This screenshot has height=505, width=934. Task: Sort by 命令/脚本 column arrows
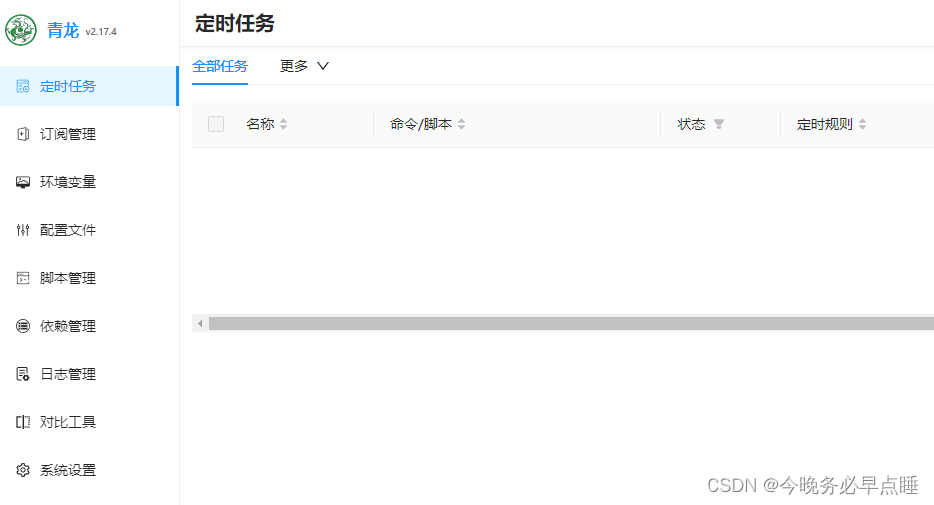coord(462,124)
